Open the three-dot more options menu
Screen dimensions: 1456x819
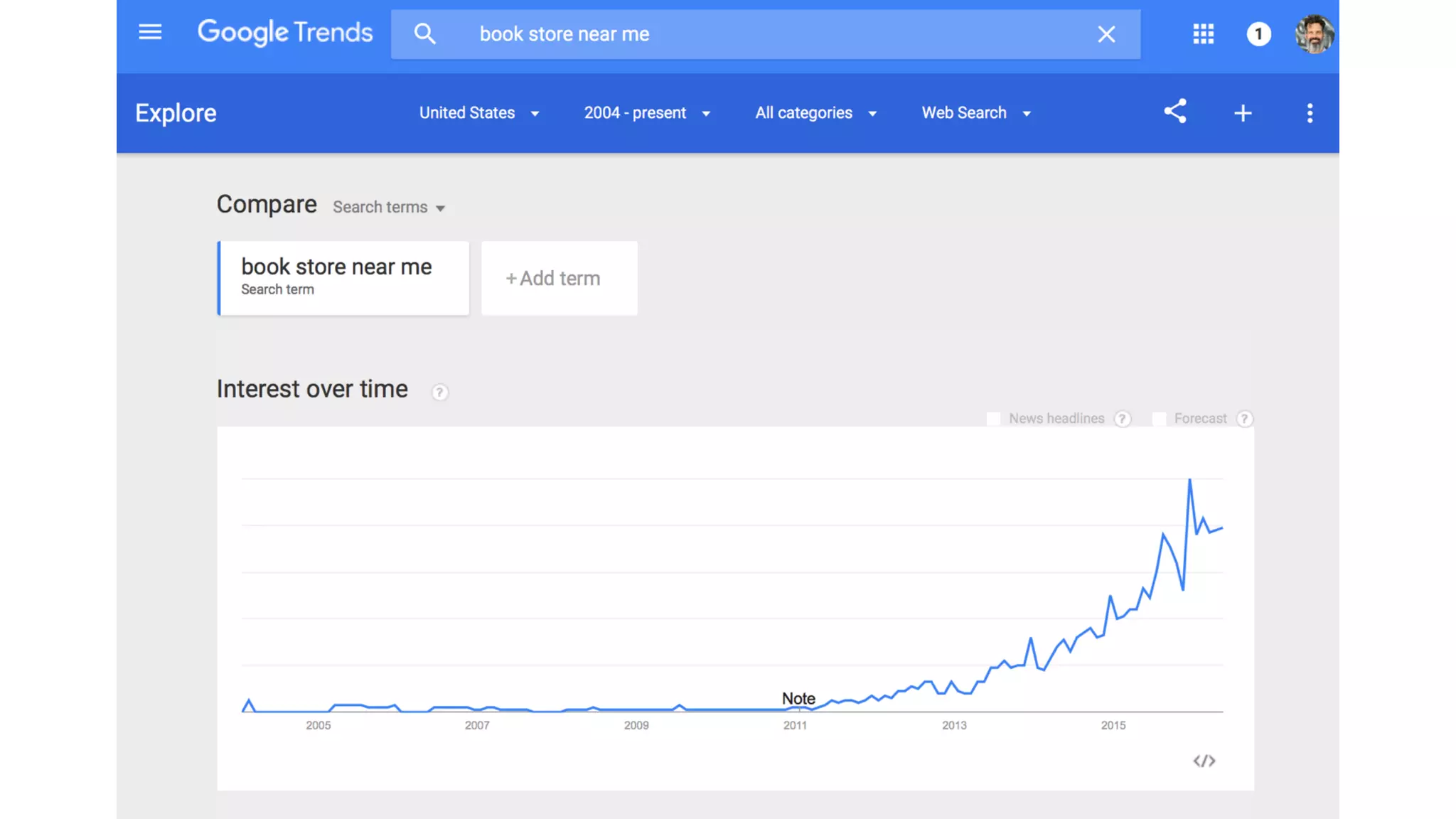click(1310, 113)
